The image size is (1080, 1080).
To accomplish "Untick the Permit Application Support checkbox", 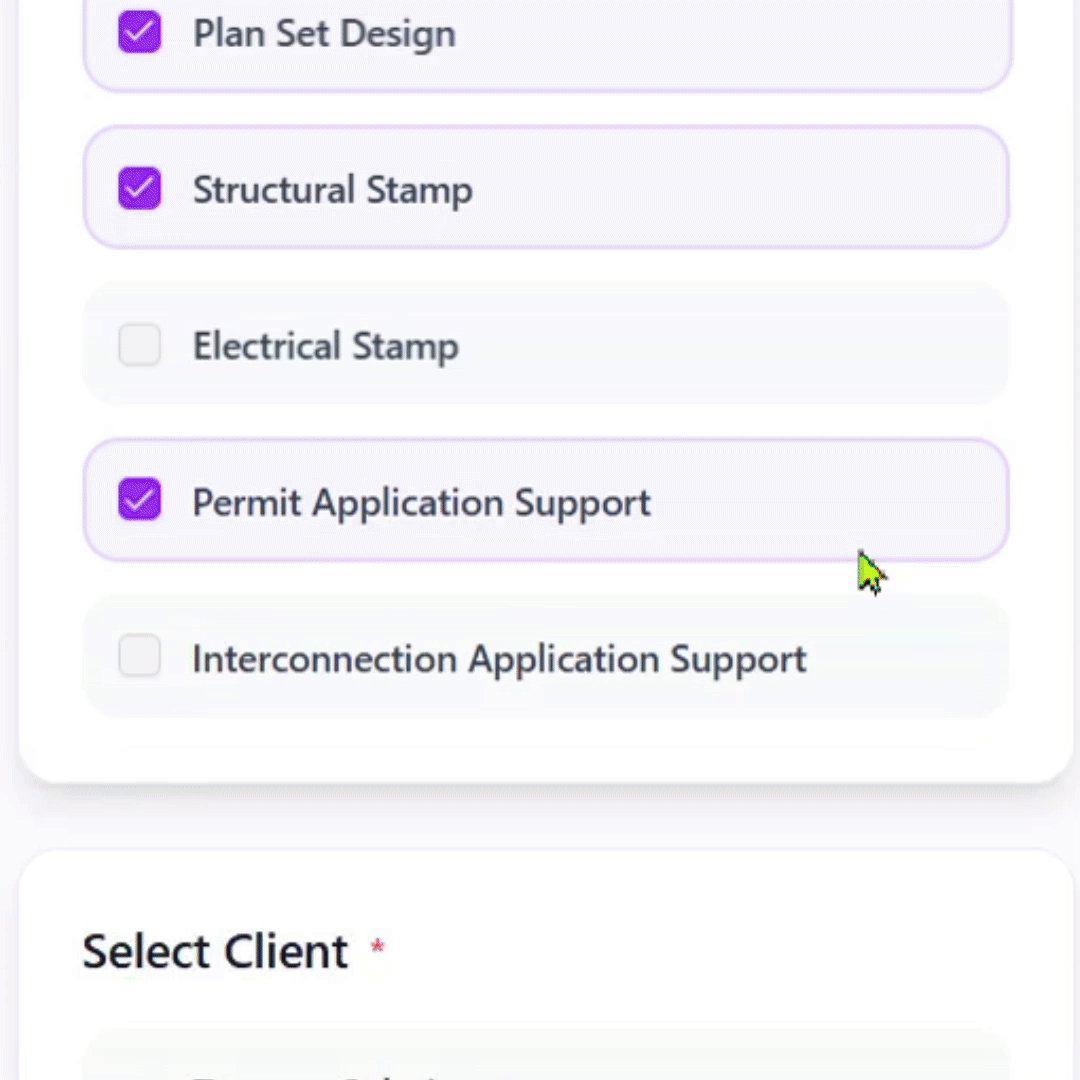I will click(x=139, y=500).
